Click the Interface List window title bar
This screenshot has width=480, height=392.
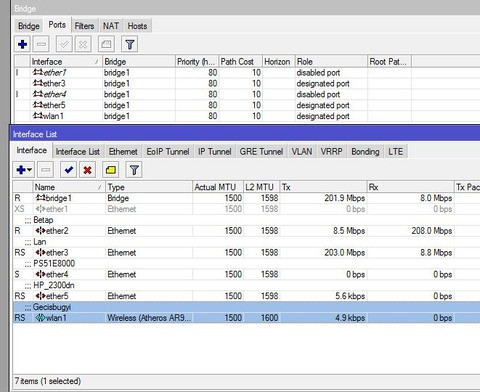(x=245, y=134)
